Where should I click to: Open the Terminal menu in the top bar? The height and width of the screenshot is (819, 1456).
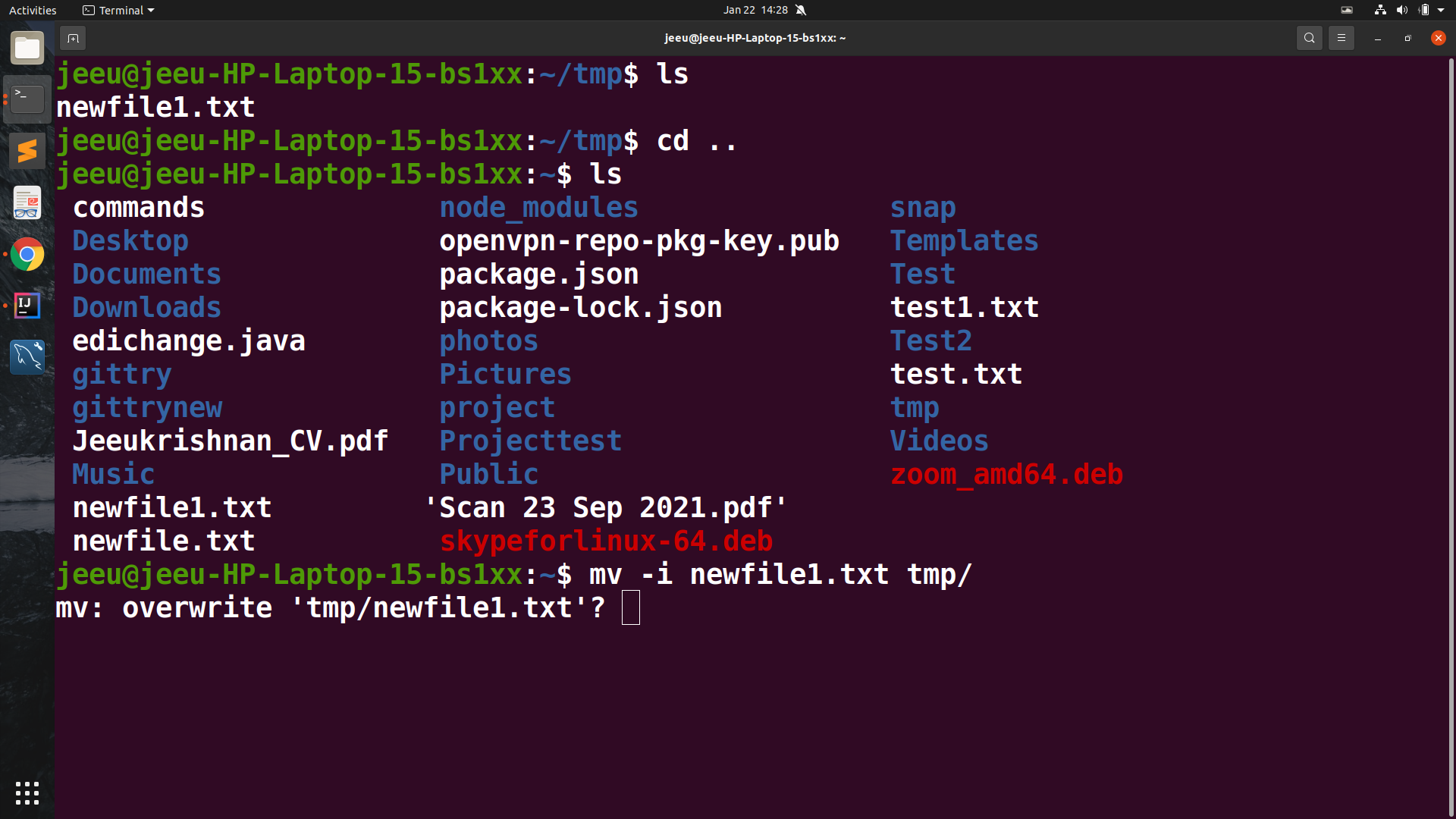coord(118,10)
